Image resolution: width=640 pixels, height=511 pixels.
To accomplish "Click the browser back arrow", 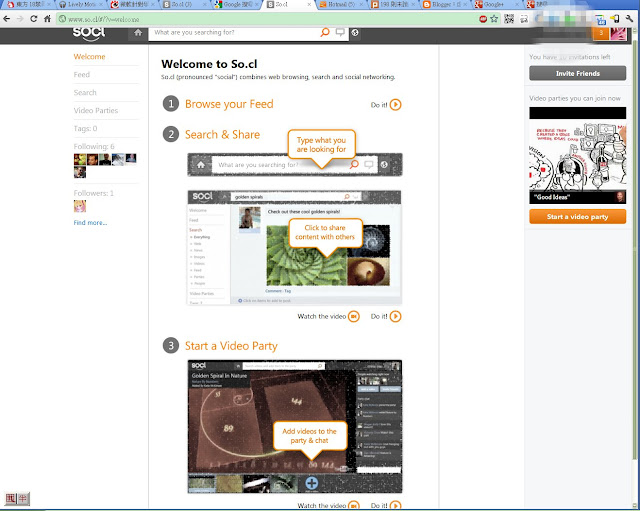I will click(7, 19).
